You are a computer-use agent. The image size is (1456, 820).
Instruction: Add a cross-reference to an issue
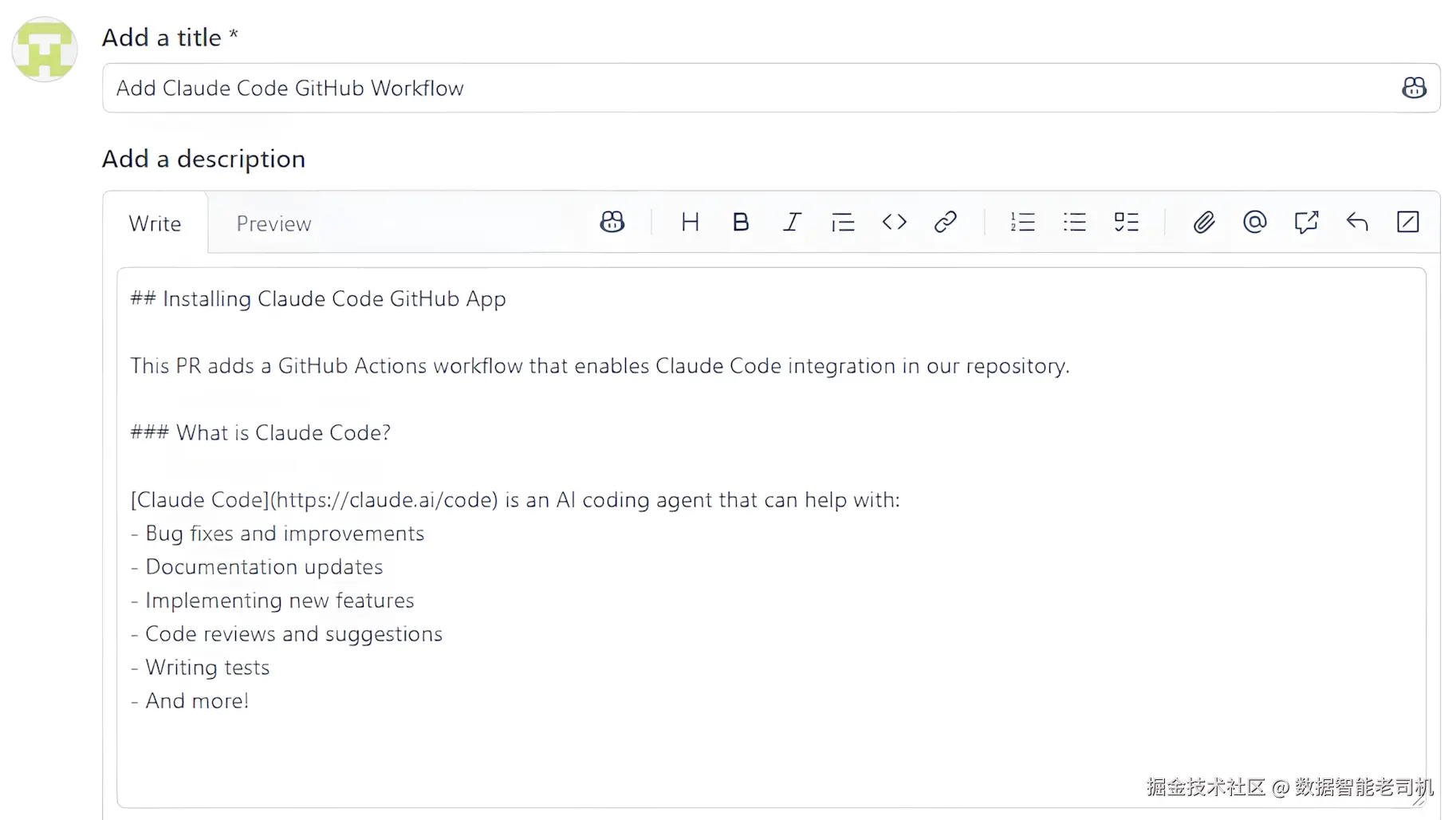[1306, 222]
